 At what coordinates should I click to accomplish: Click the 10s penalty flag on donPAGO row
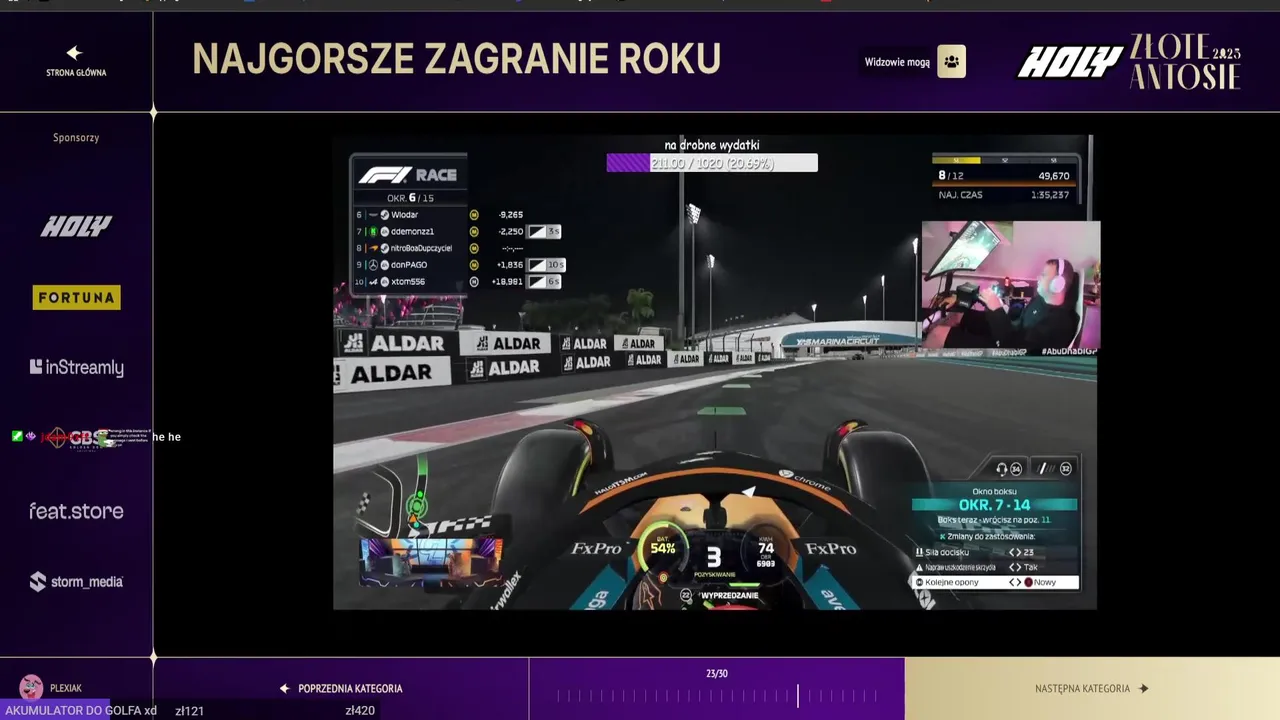pyautogui.click(x=547, y=265)
